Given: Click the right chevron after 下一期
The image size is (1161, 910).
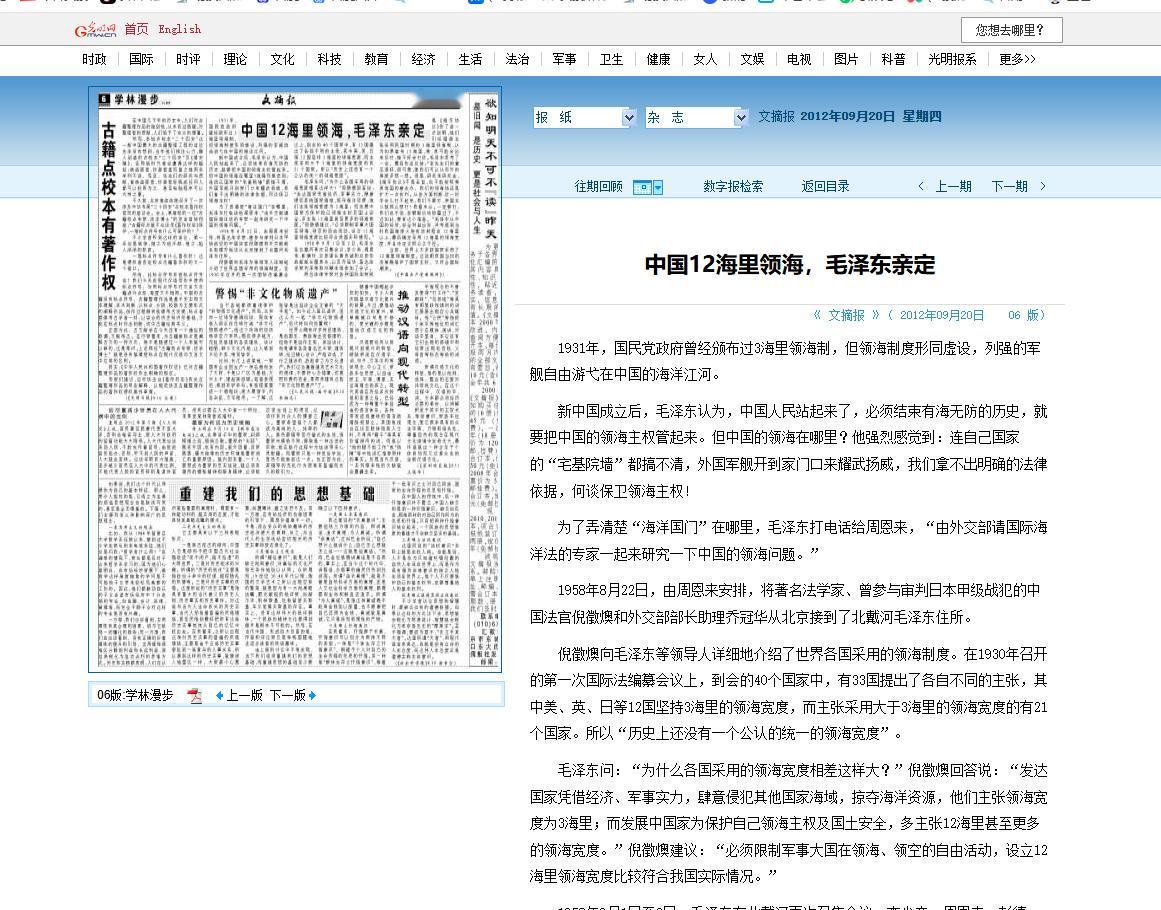Looking at the screenshot, I should [x=1043, y=186].
